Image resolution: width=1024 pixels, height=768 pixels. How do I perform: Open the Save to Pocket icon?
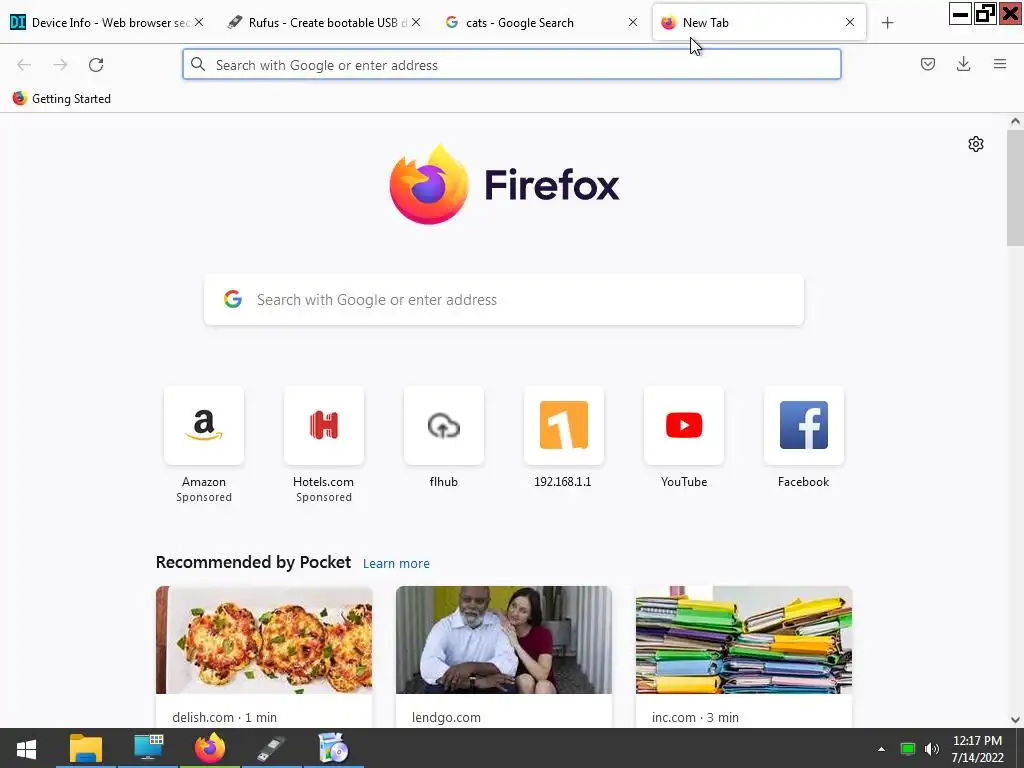pos(927,64)
